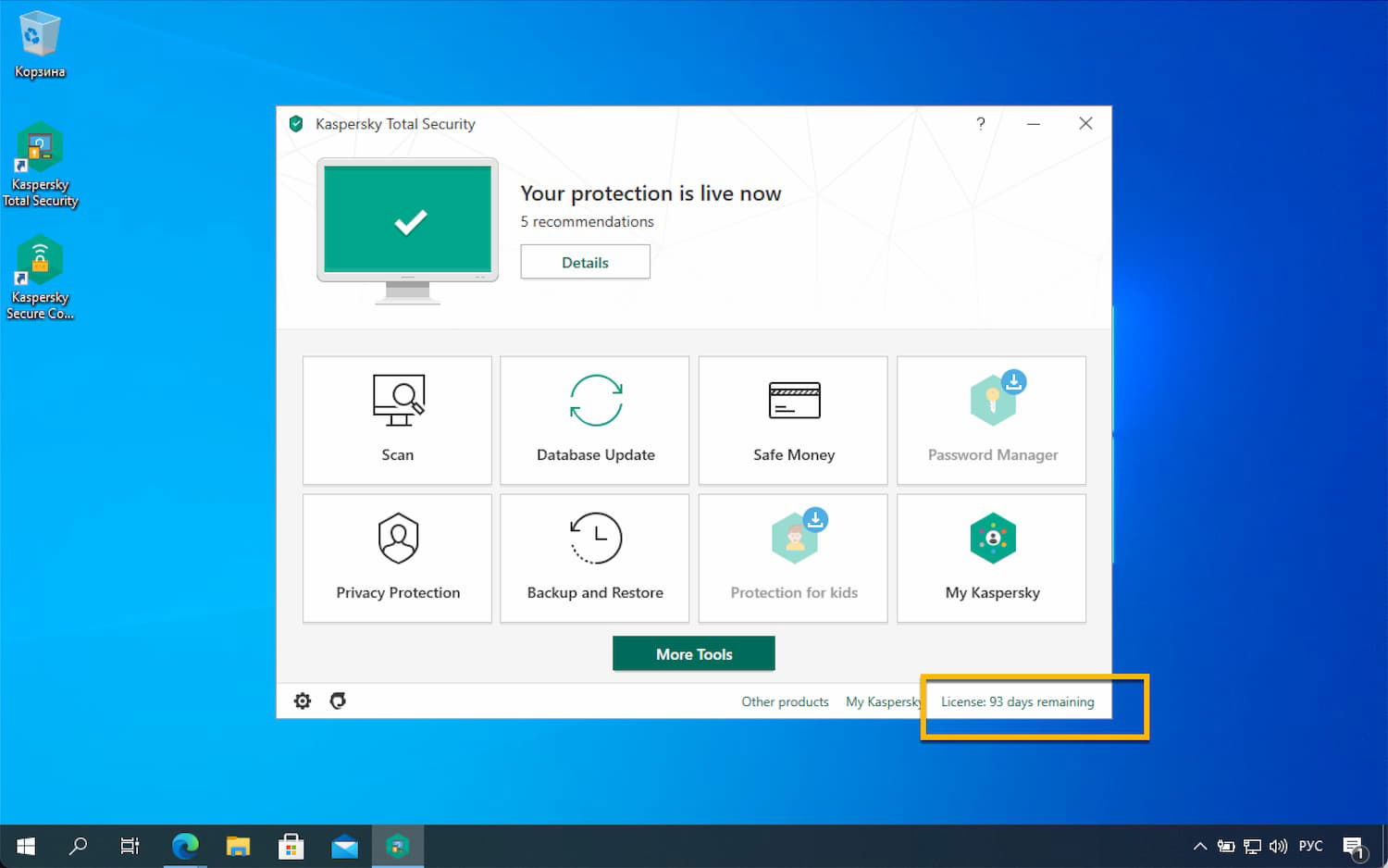This screenshot has height=868, width=1388.
Task: Click the Kaspersky taskbar icon
Action: (x=398, y=846)
